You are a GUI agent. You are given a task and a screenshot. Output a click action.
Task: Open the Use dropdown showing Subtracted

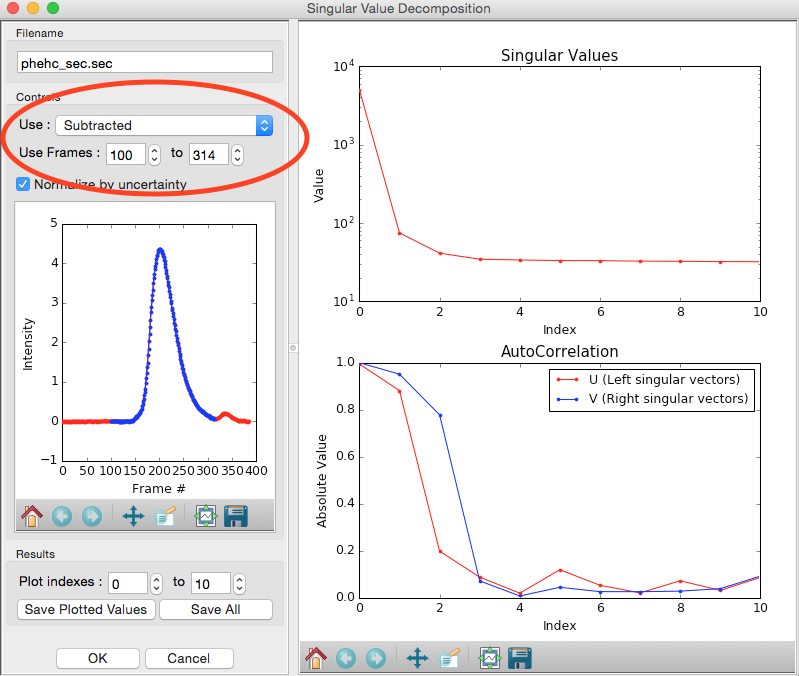coord(164,125)
